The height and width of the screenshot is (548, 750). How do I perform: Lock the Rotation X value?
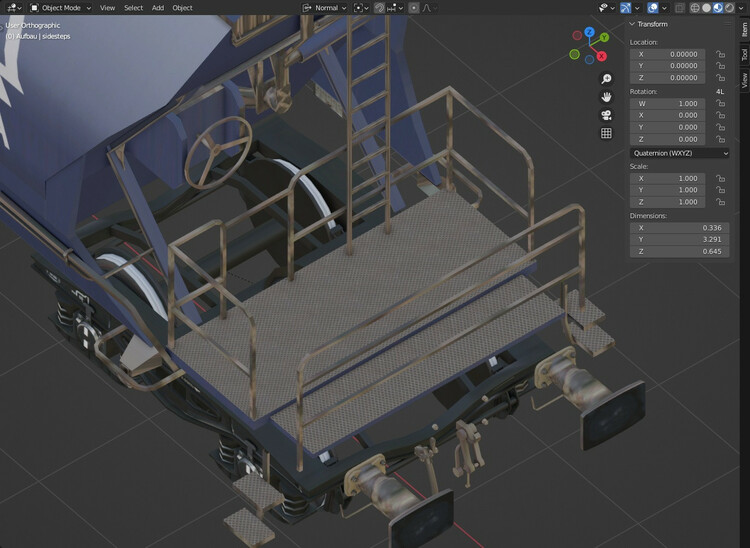point(720,115)
